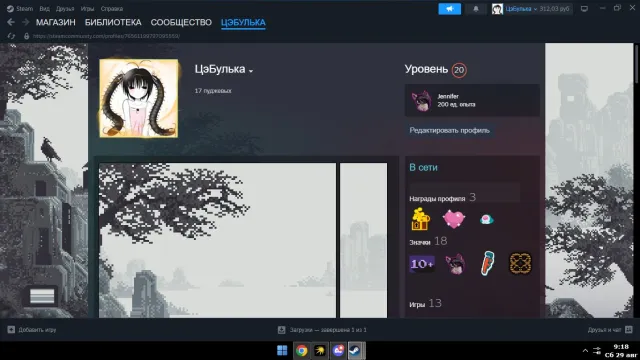Viewport: 640px width, 360px height.
Task: Click the carrot badge icon
Action: [487, 263]
